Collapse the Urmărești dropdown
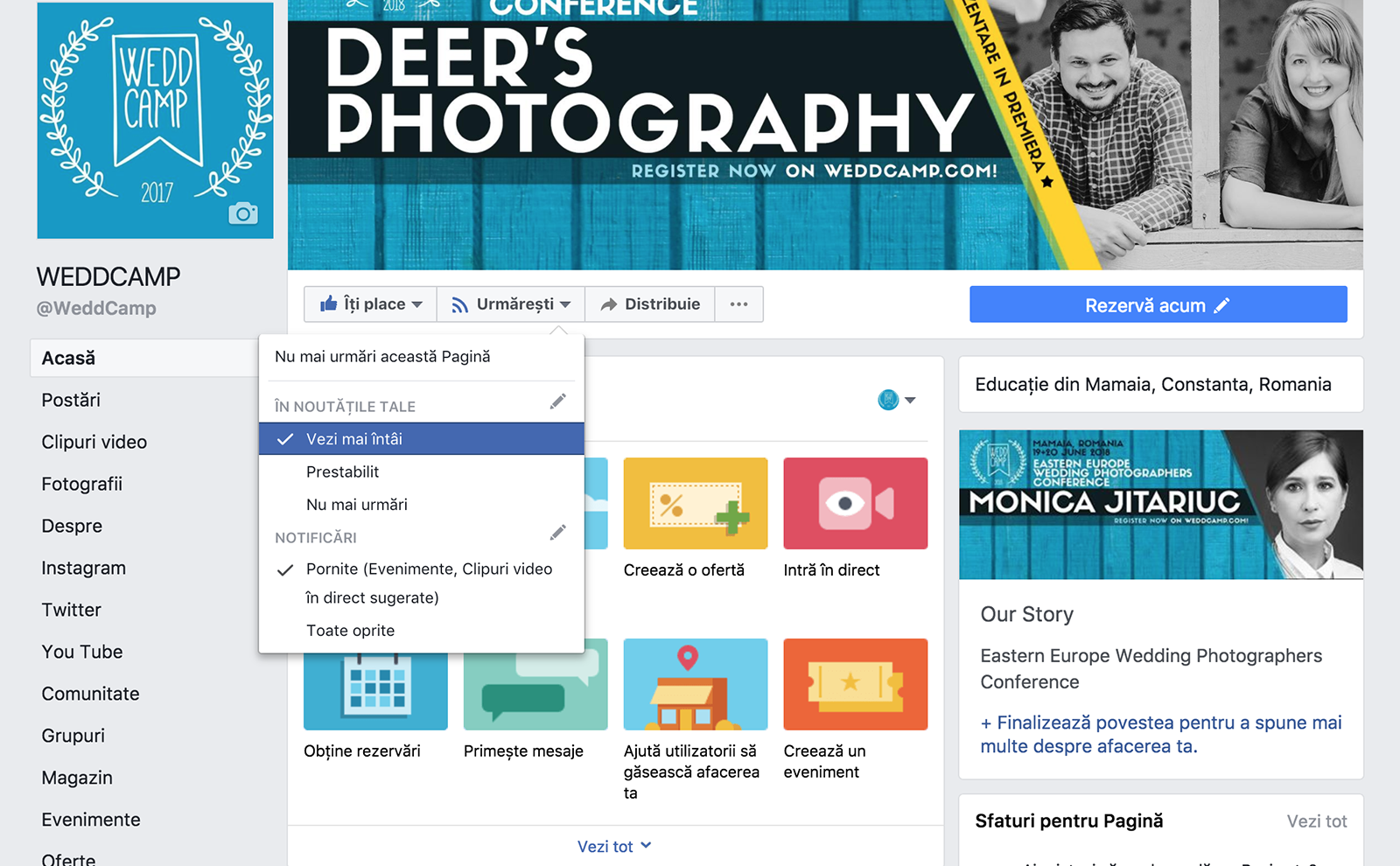This screenshot has width=1400, height=866. pos(511,304)
